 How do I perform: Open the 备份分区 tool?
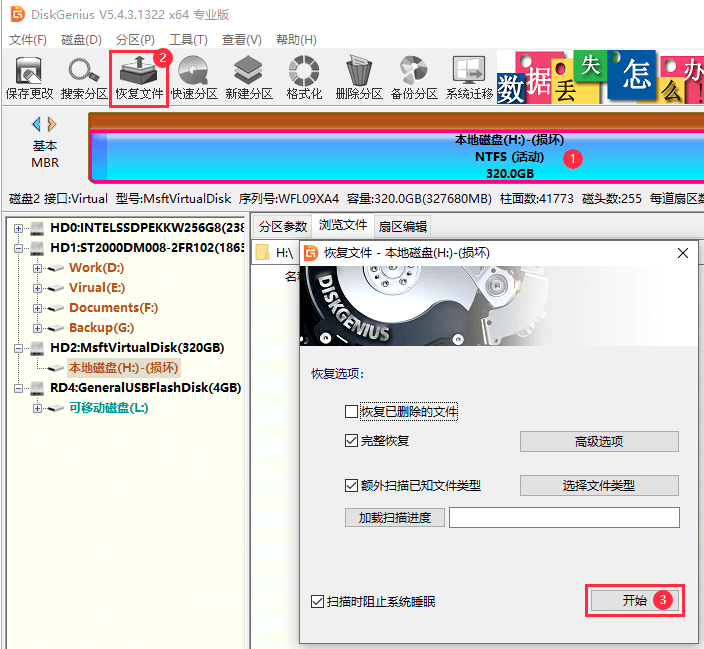tap(414, 78)
